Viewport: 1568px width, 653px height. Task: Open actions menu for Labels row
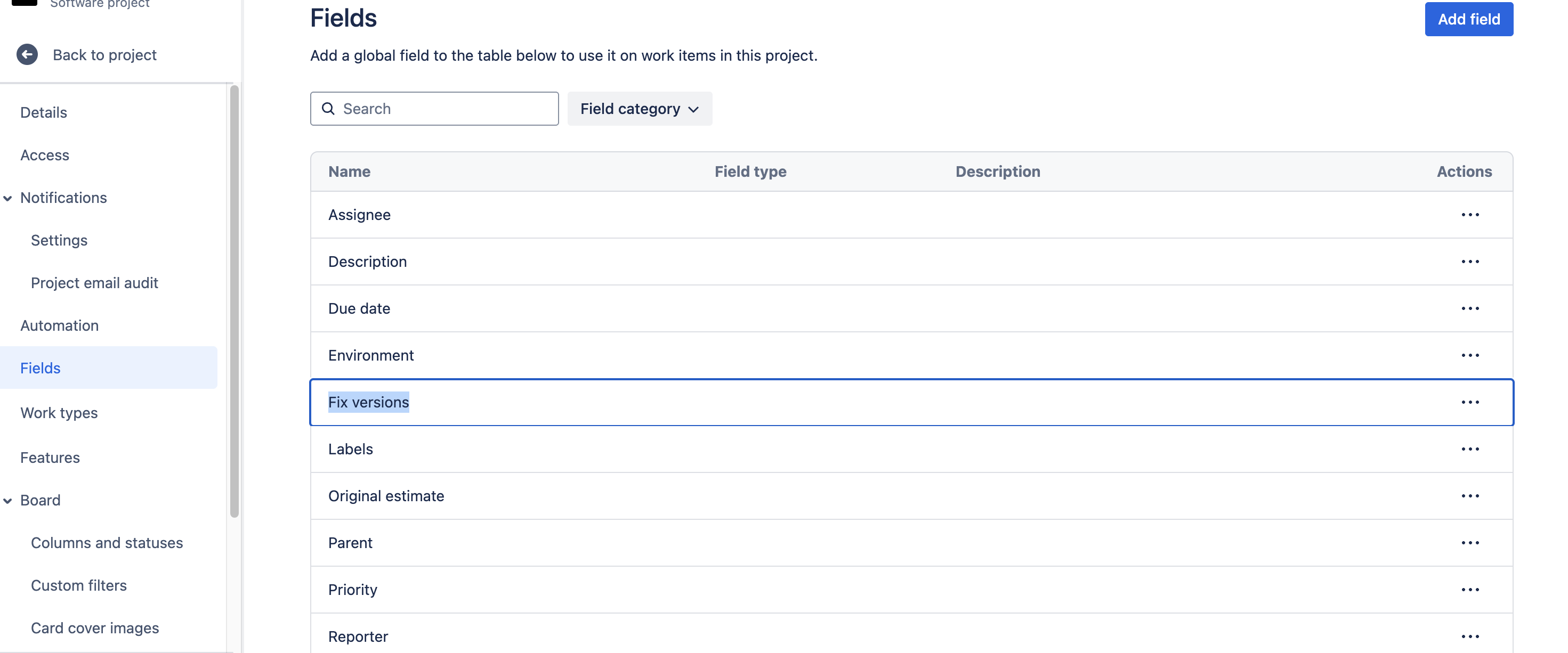1469,449
